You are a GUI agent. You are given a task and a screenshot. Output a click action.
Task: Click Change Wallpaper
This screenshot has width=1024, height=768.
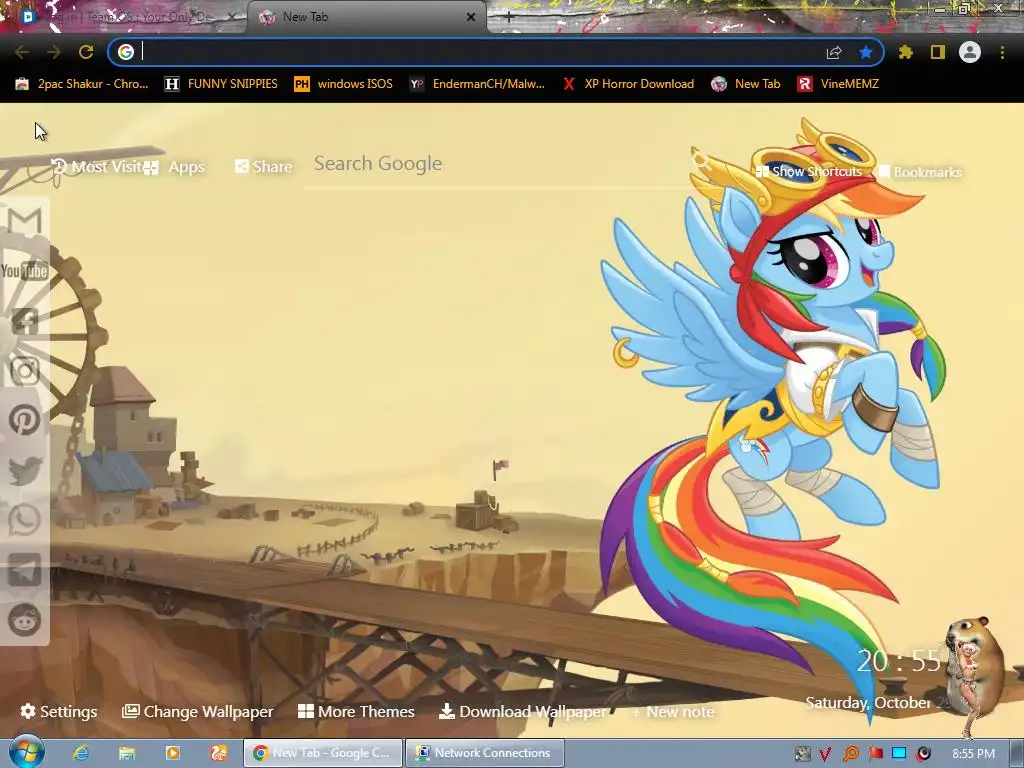[197, 711]
